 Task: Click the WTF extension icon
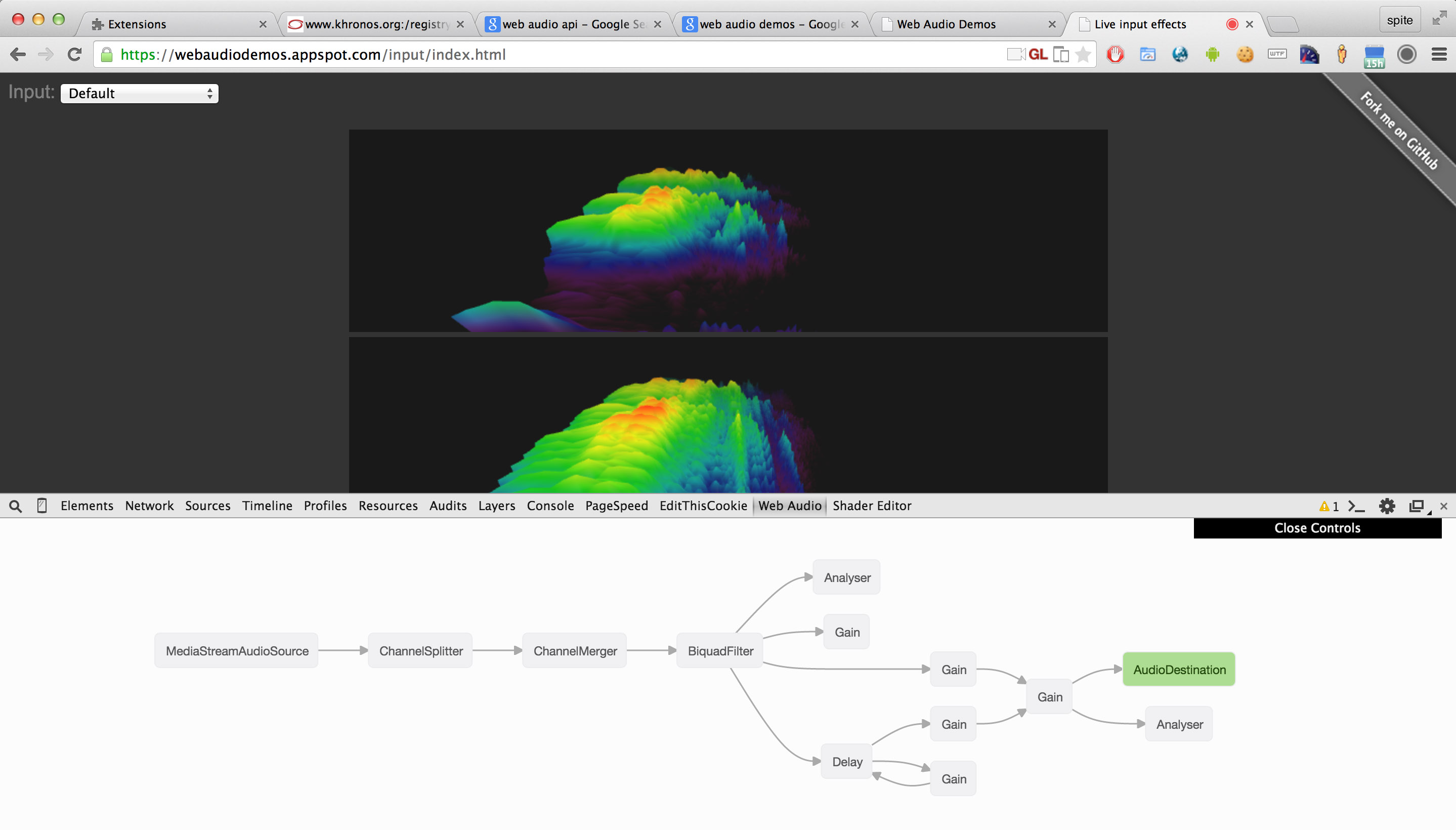click(1276, 54)
